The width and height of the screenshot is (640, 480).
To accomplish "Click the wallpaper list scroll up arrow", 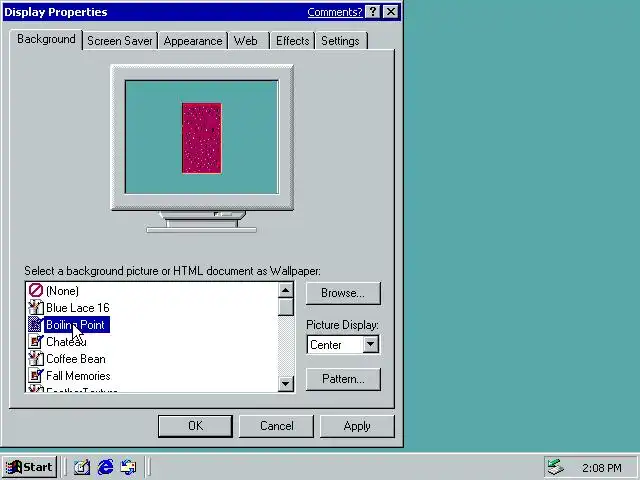I will click(286, 290).
